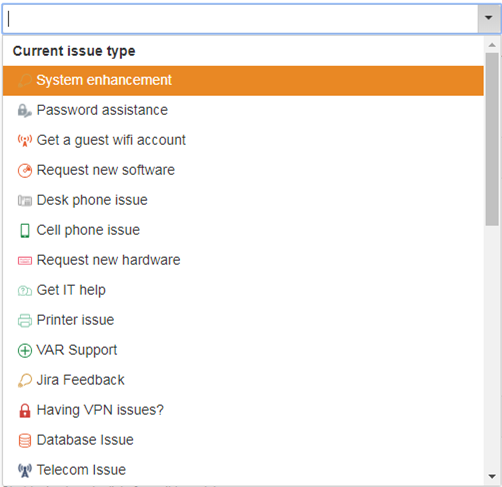The height and width of the screenshot is (487, 502).
Task: Click the scrollbar up arrow
Action: (492, 45)
